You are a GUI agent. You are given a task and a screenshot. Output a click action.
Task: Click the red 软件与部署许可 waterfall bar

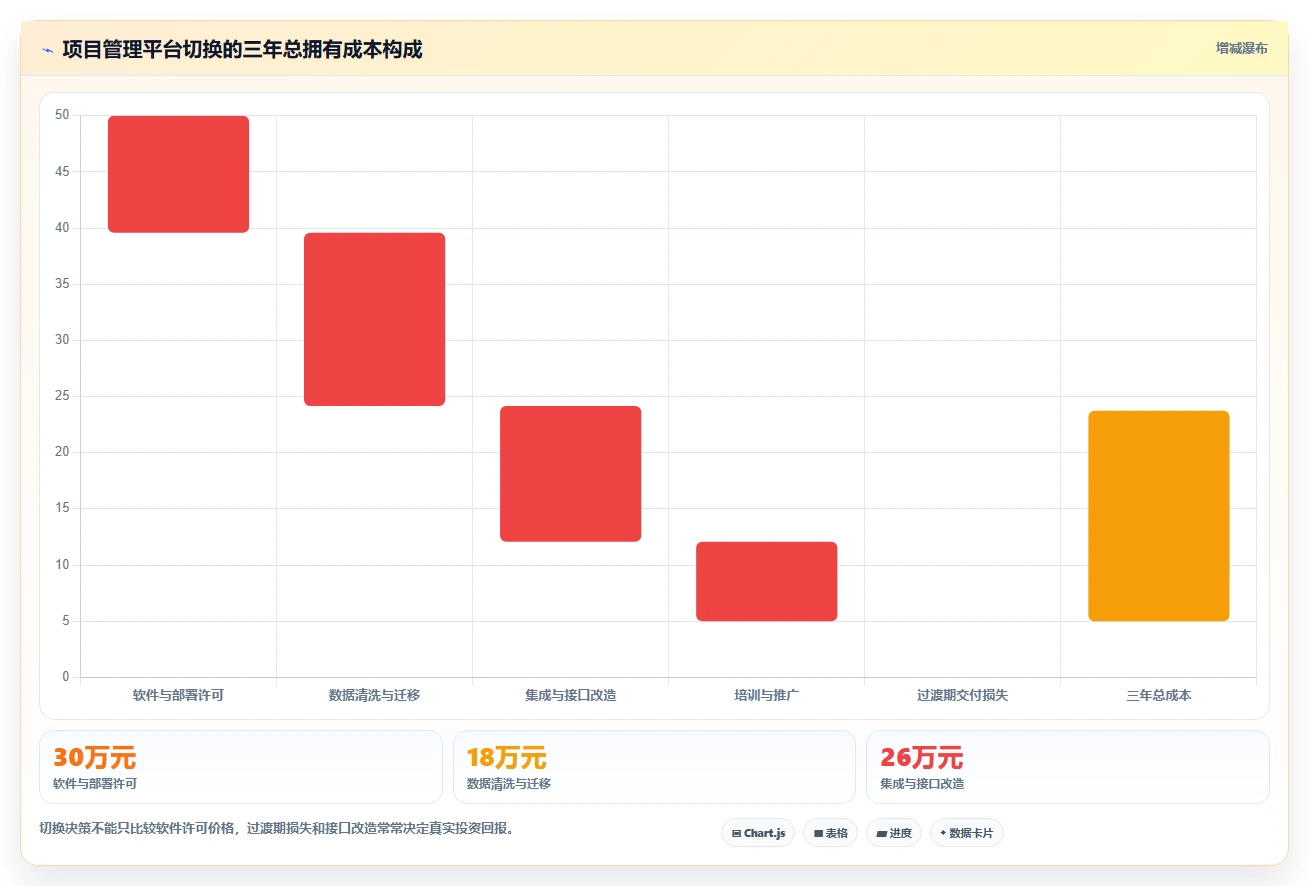178,174
